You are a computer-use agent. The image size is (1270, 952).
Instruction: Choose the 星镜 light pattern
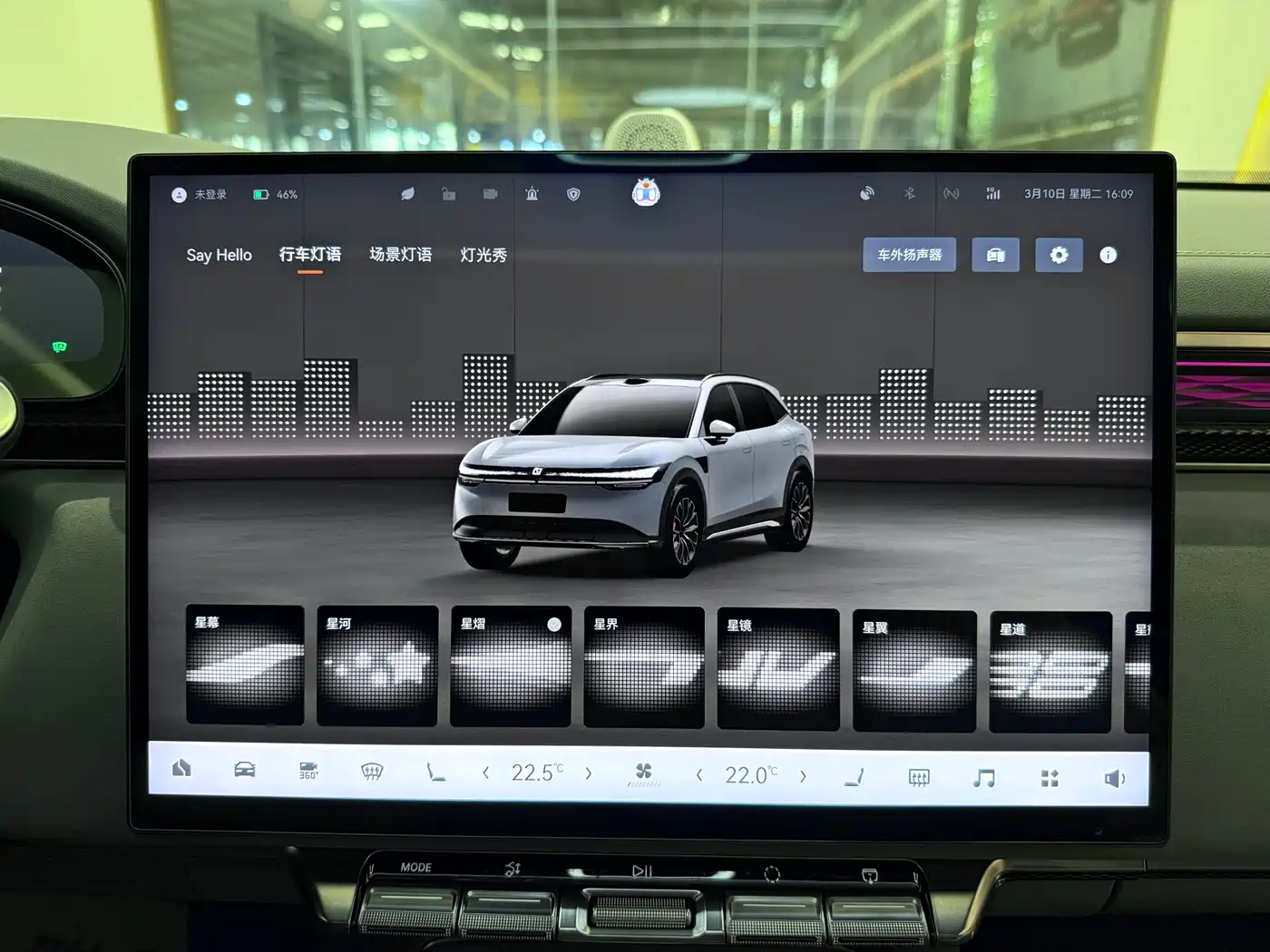pos(777,669)
